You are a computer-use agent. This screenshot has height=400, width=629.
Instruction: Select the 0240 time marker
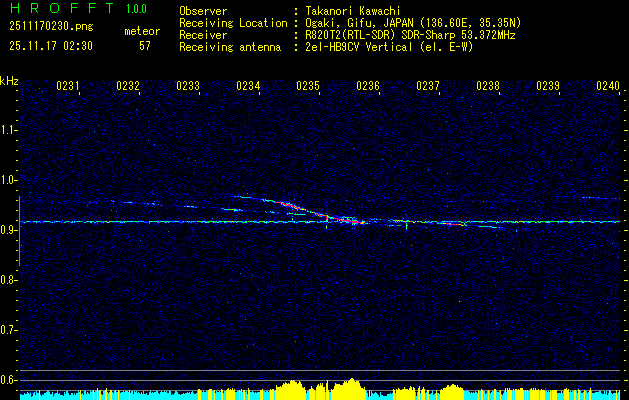point(607,87)
